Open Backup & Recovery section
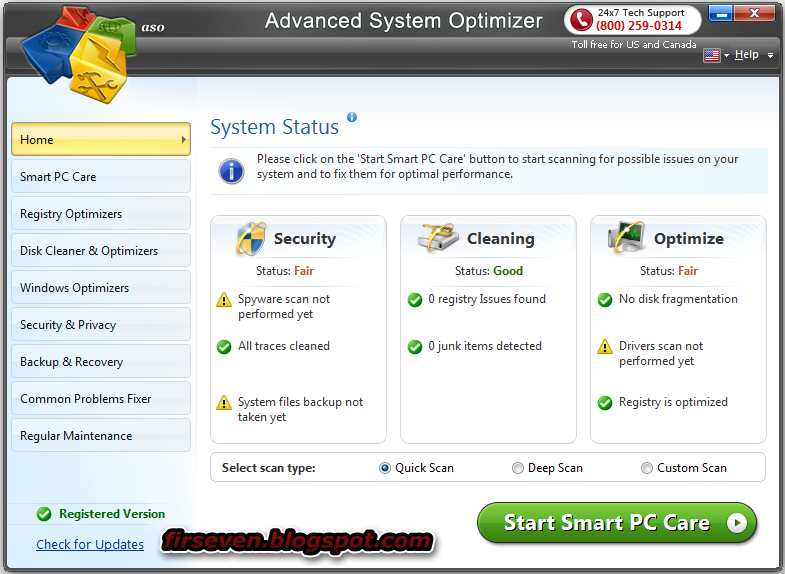Screen dimensions: 785x574 (101, 362)
